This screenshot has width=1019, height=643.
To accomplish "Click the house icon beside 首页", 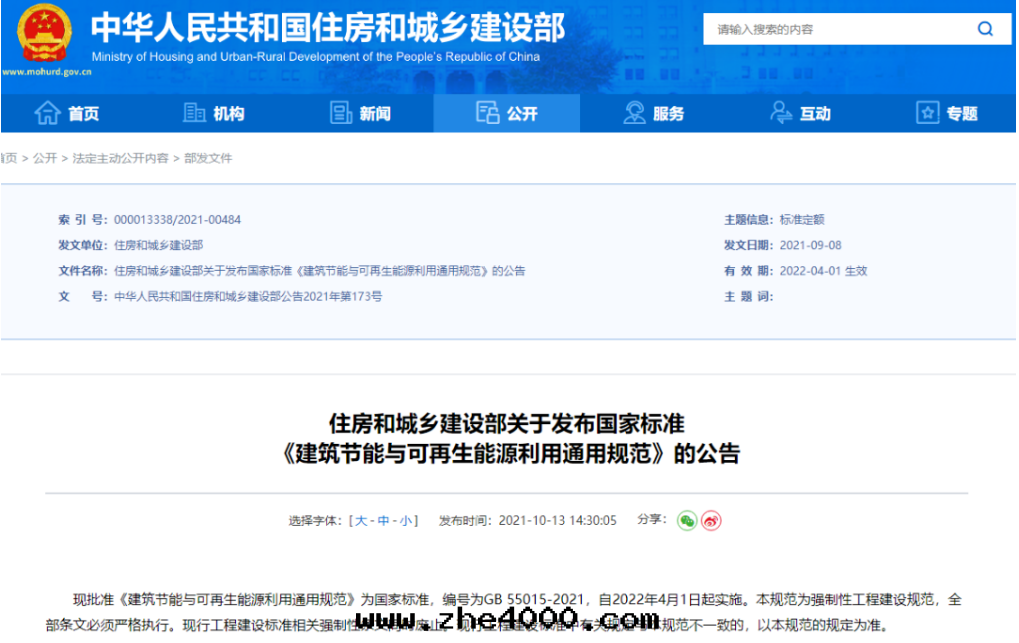I will coord(47,113).
